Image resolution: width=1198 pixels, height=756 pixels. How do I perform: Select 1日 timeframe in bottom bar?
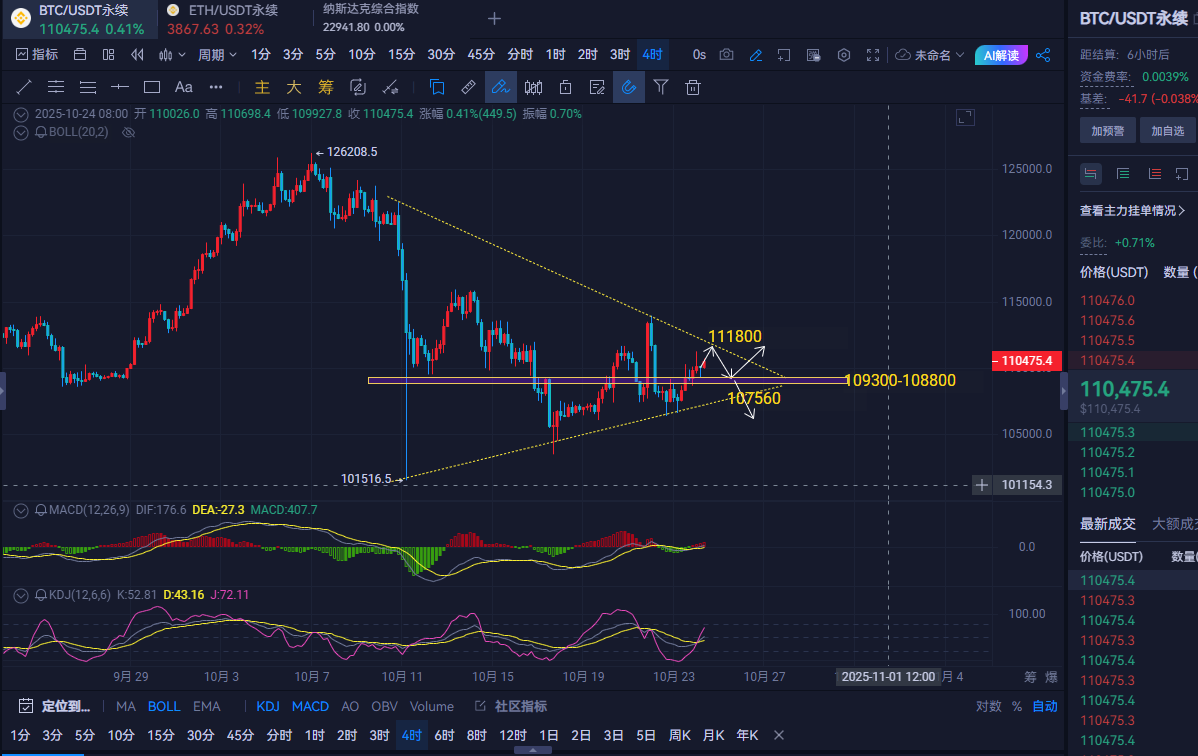tap(549, 735)
